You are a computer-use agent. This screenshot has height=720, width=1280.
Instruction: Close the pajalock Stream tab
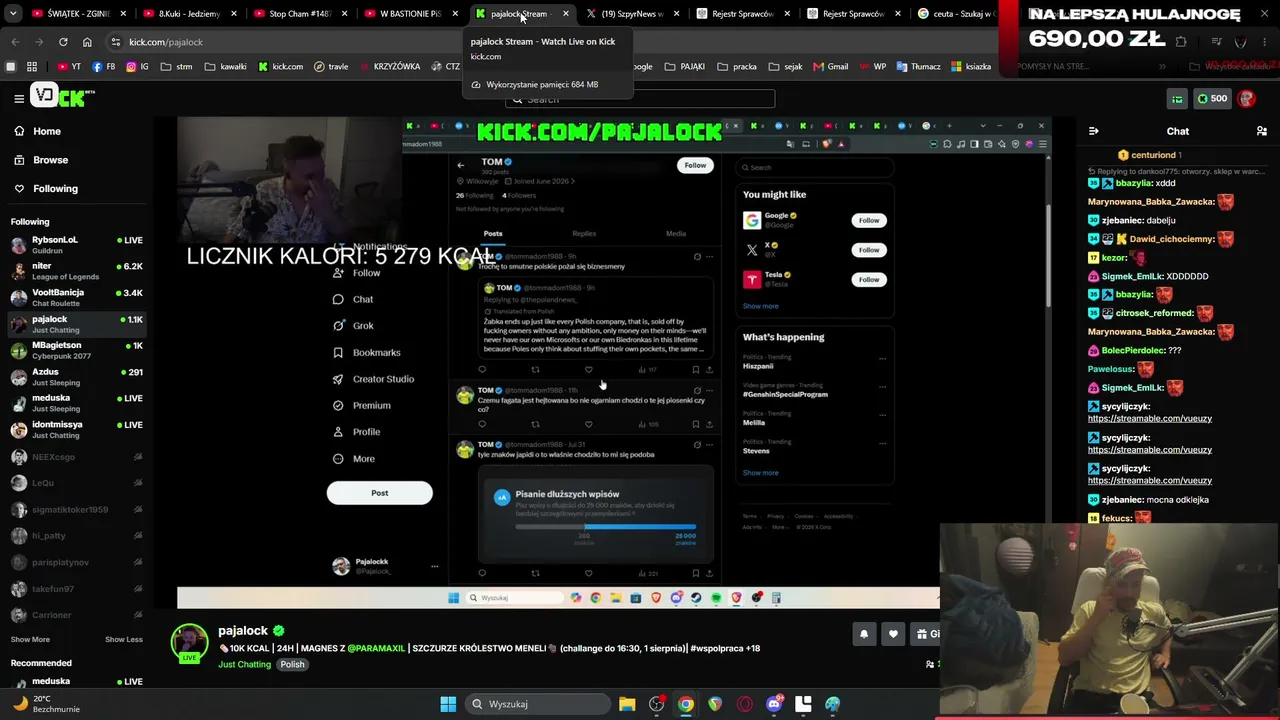coord(565,14)
